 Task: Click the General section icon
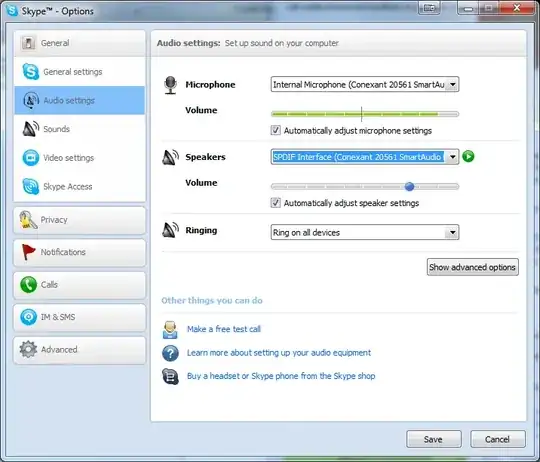pos(28,43)
